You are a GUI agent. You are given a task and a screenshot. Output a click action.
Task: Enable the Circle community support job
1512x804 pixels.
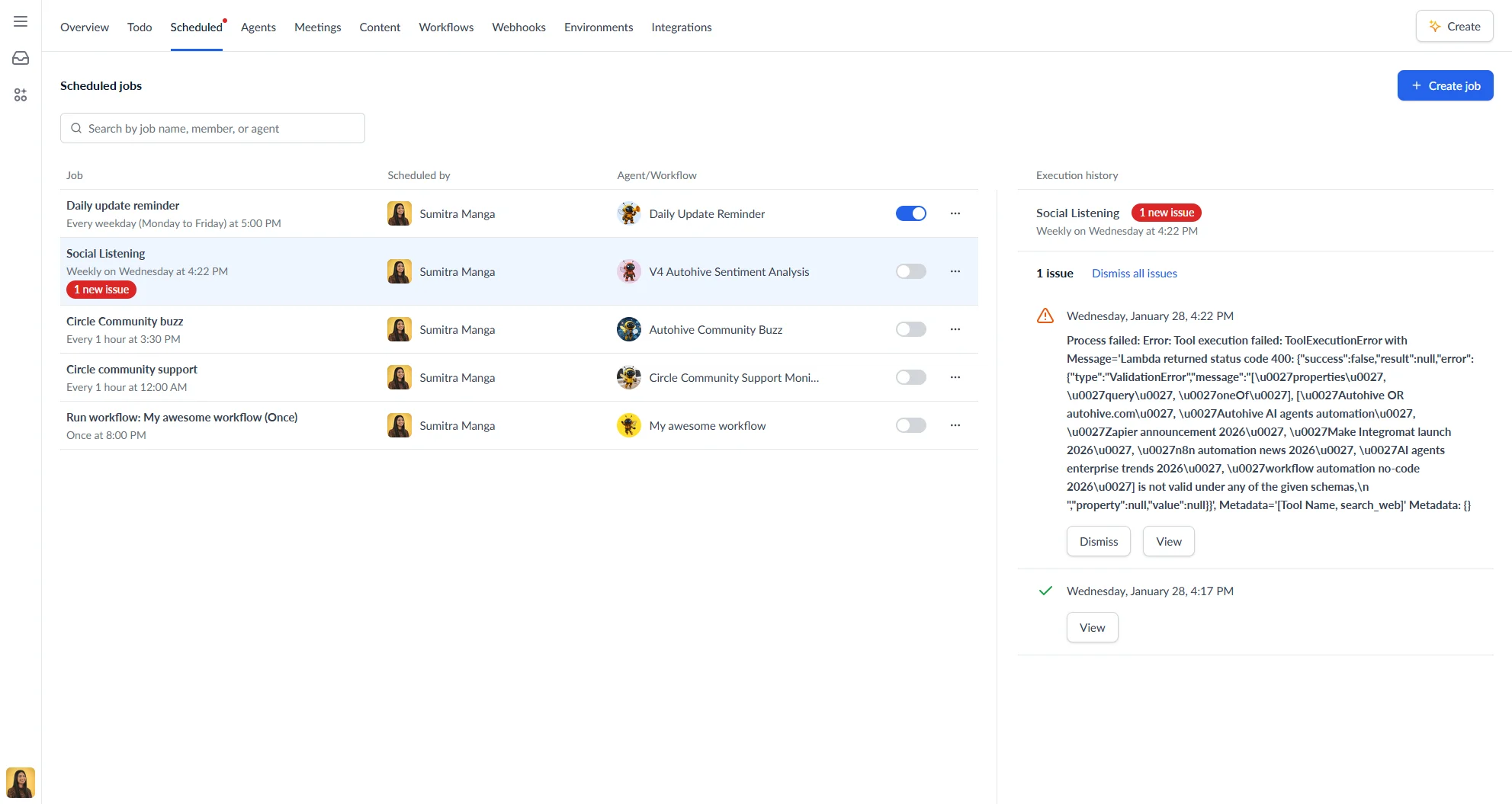coord(910,376)
